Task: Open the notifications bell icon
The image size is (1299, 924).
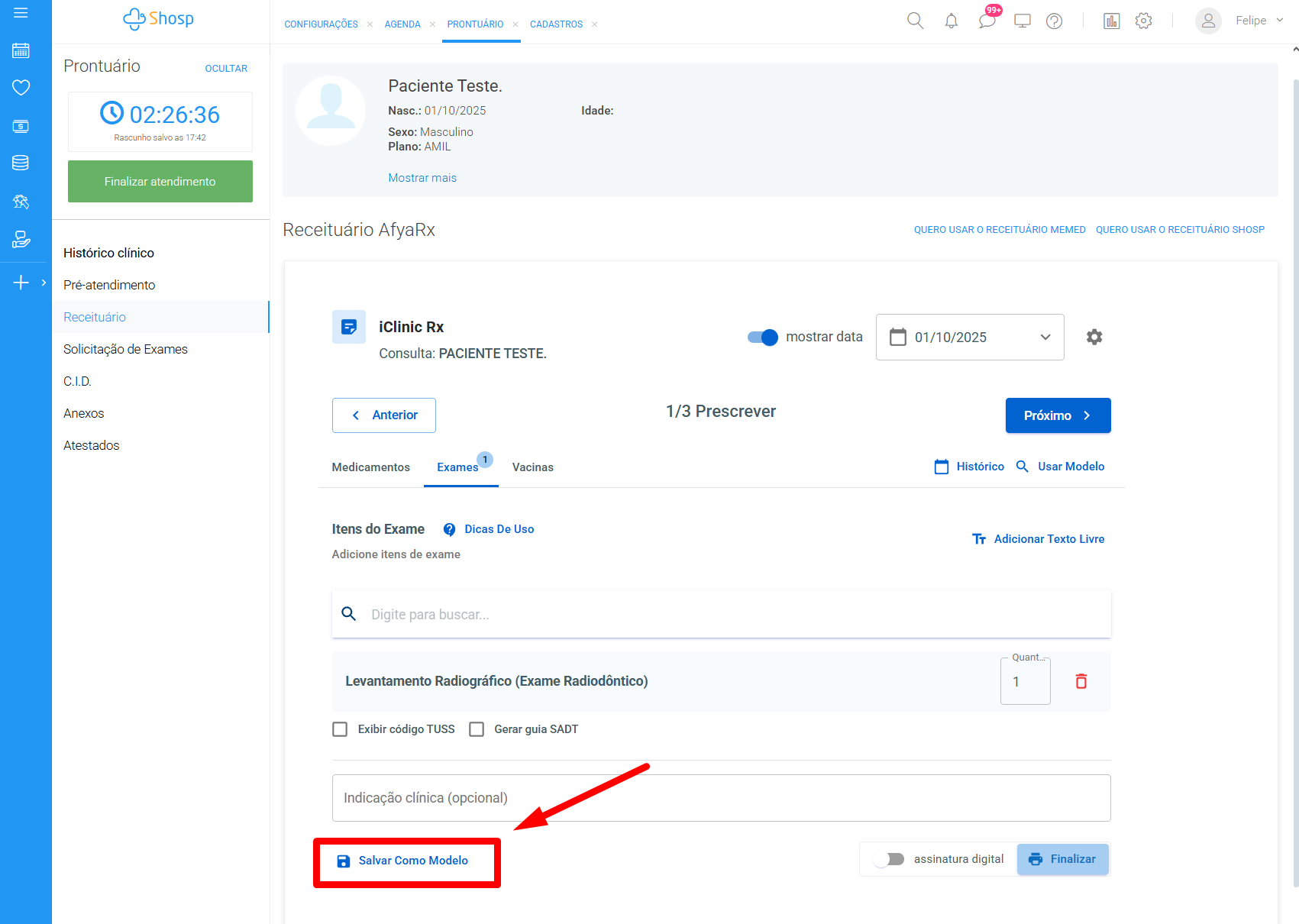Action: tap(951, 21)
